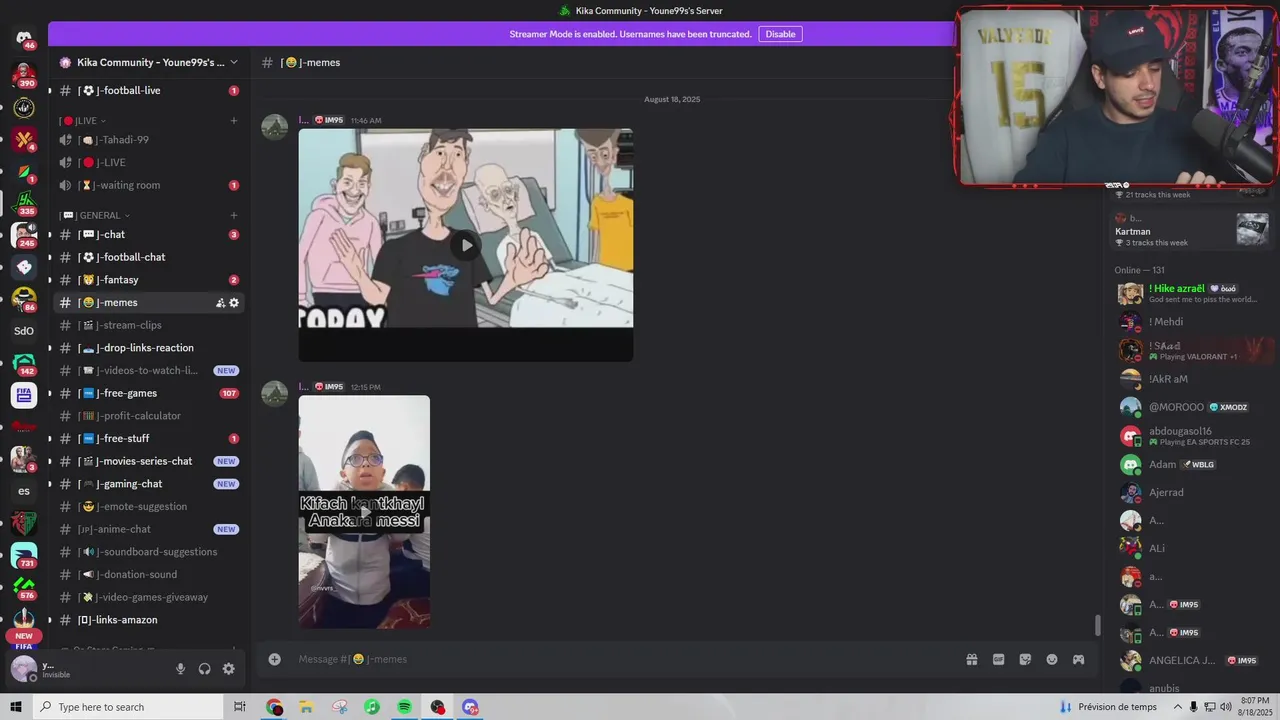
Task: Open the profit-calculator channel
Action: pos(149,416)
